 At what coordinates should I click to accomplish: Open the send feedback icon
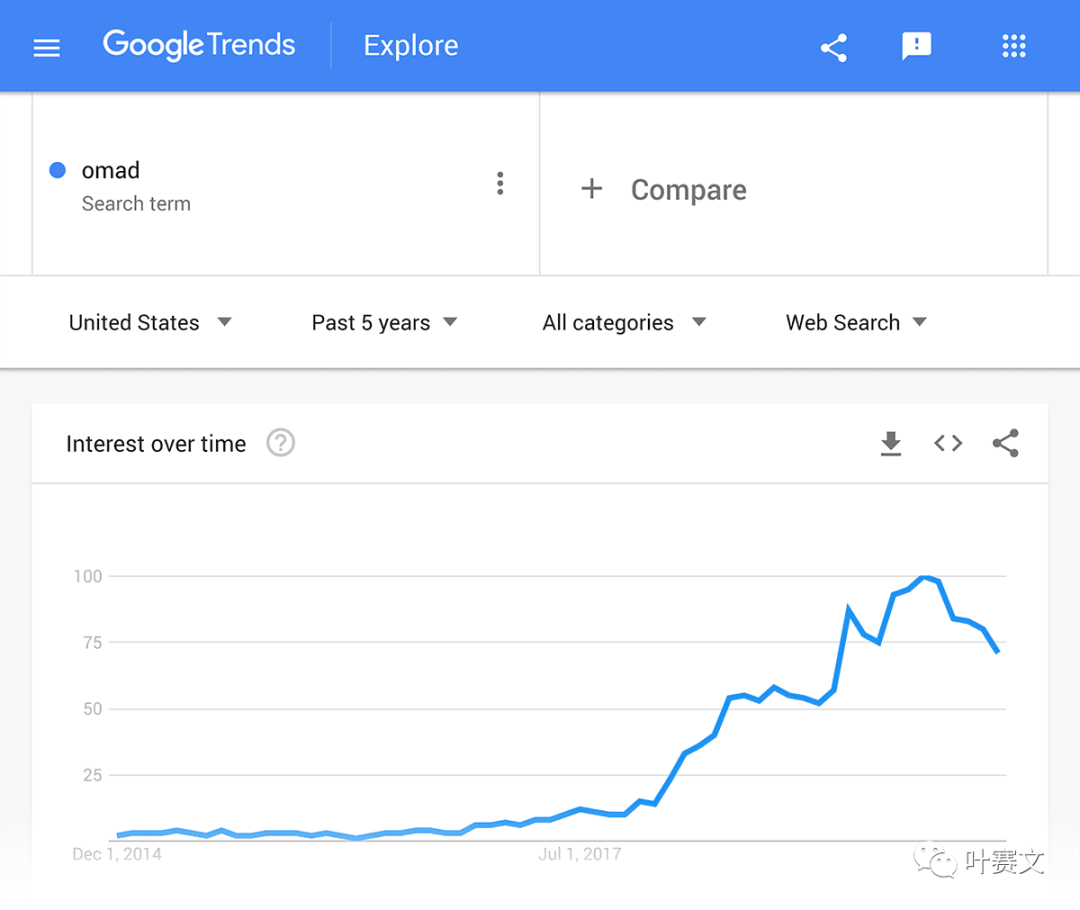(x=916, y=47)
